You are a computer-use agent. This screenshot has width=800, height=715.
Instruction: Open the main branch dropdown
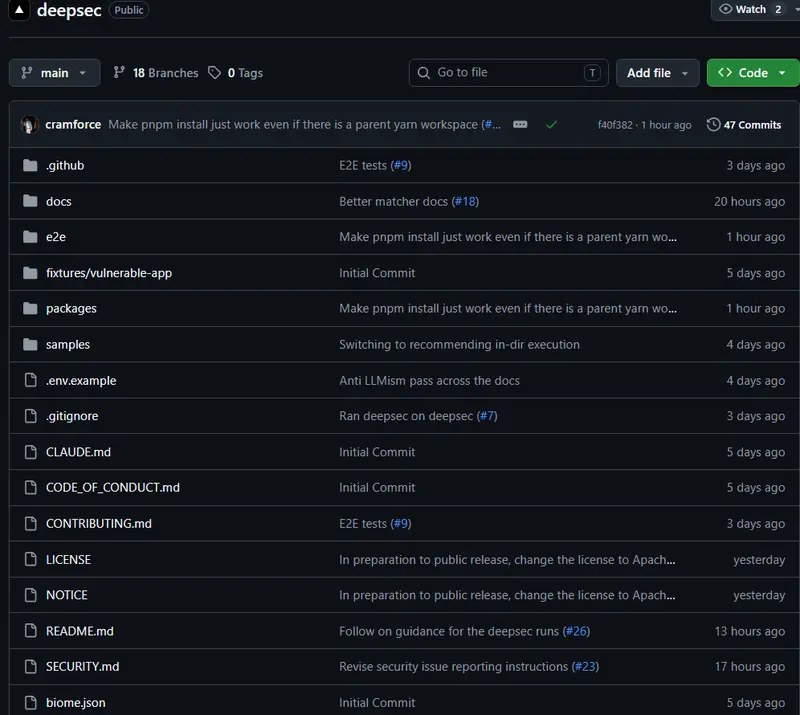55,73
